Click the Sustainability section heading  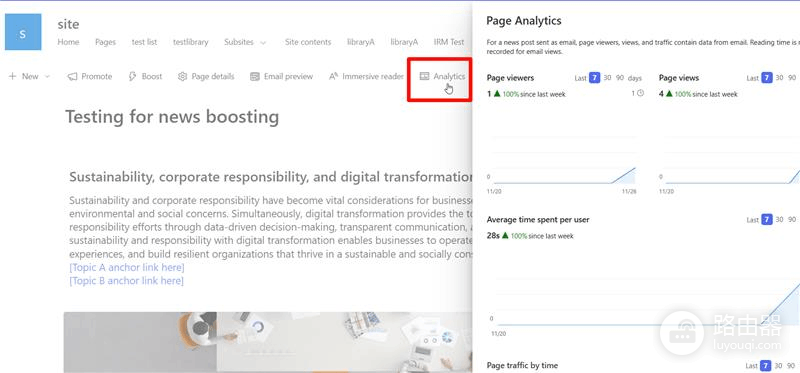(x=271, y=177)
